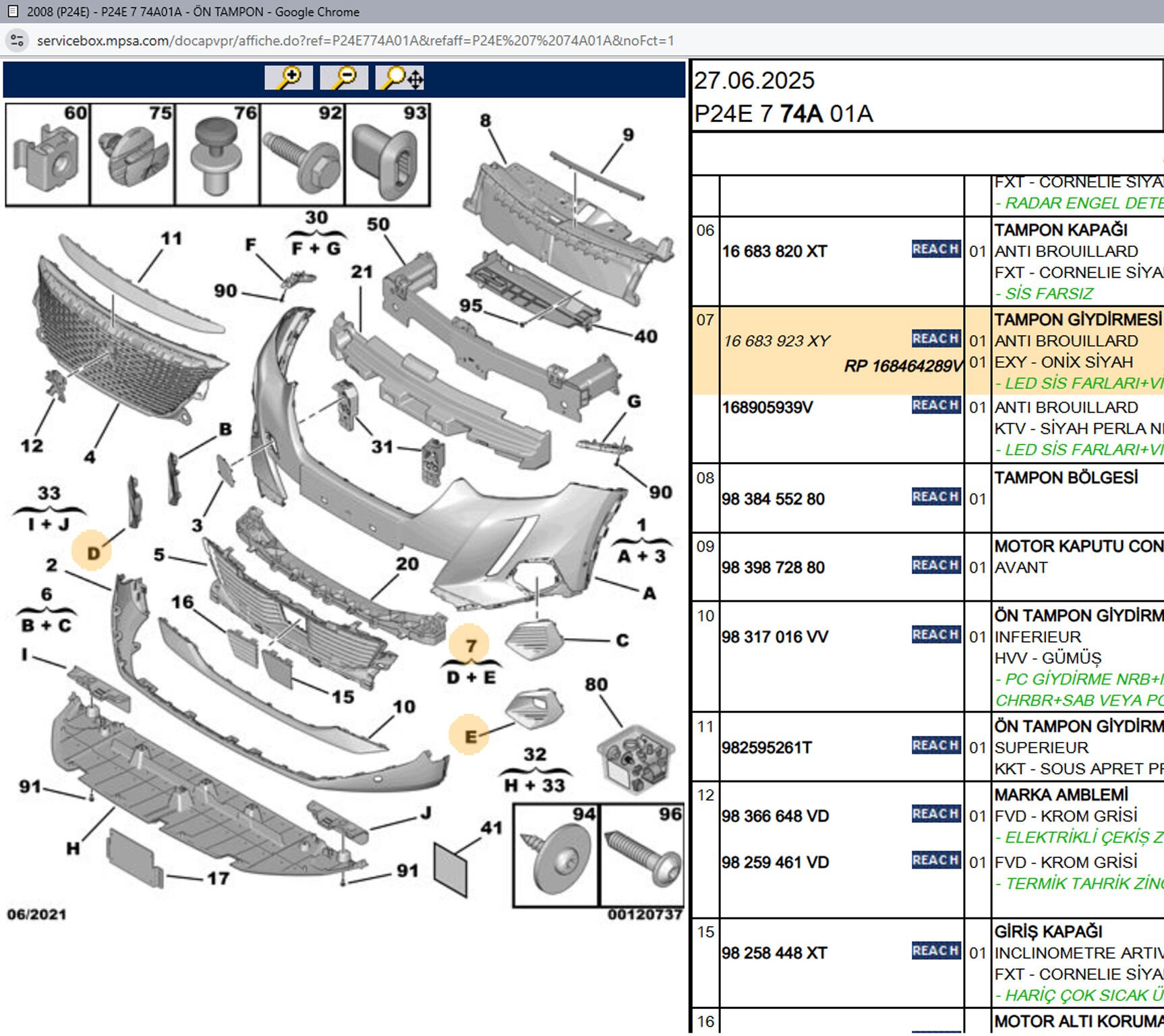1164x1036 pixels.
Task: Click highlighted callout 7 in diagram
Action: click(470, 645)
